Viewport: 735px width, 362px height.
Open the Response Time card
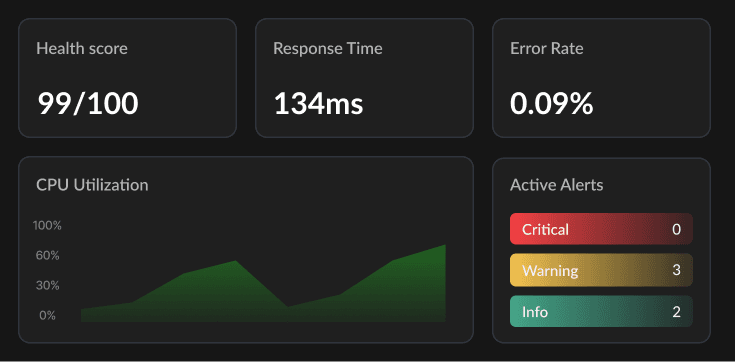[x=364, y=78]
